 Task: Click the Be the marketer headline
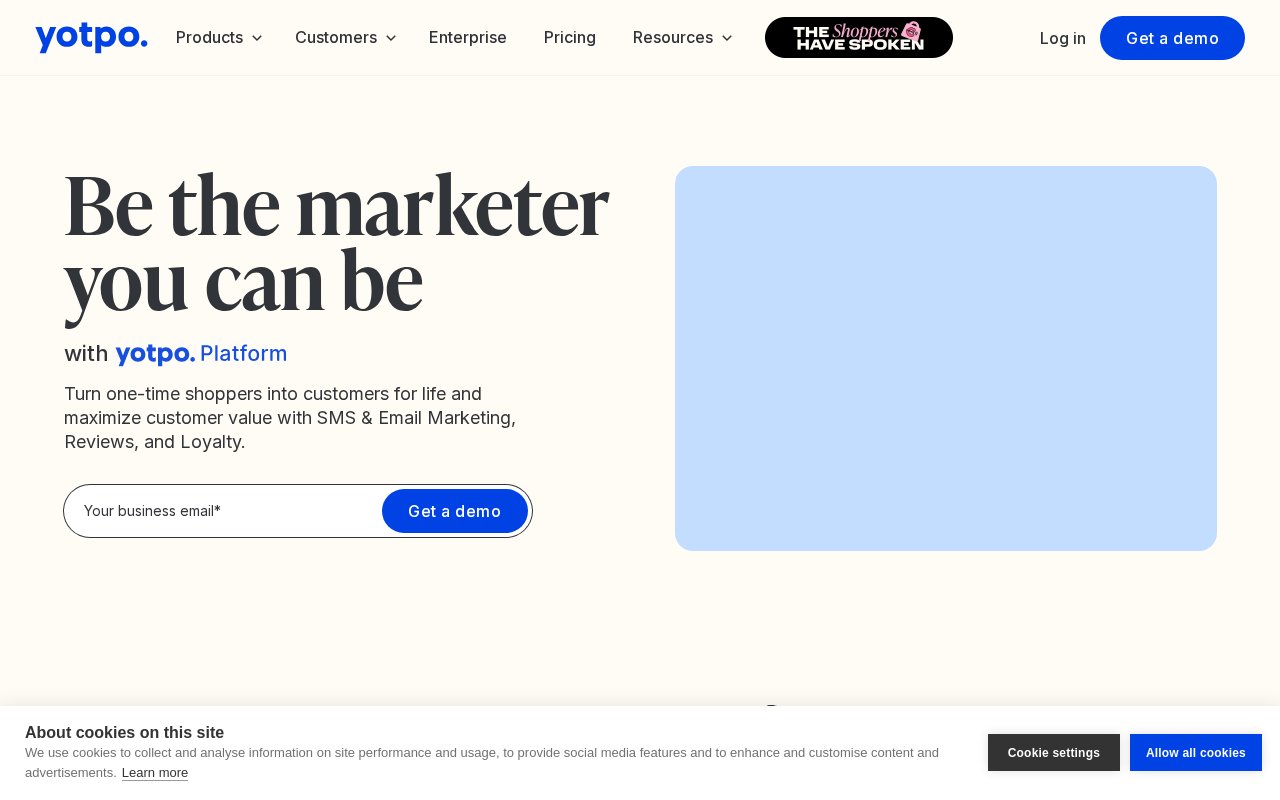tap(336, 246)
